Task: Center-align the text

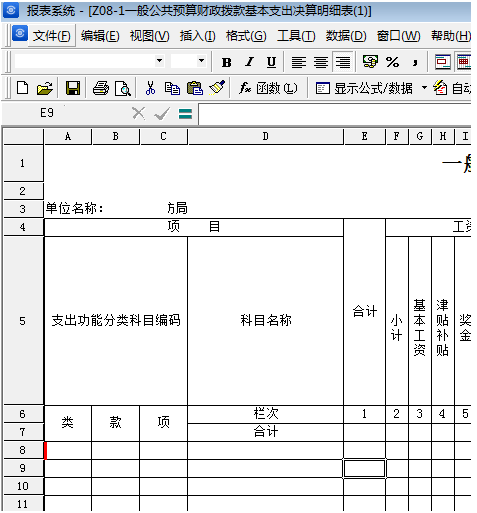Action: 321,62
